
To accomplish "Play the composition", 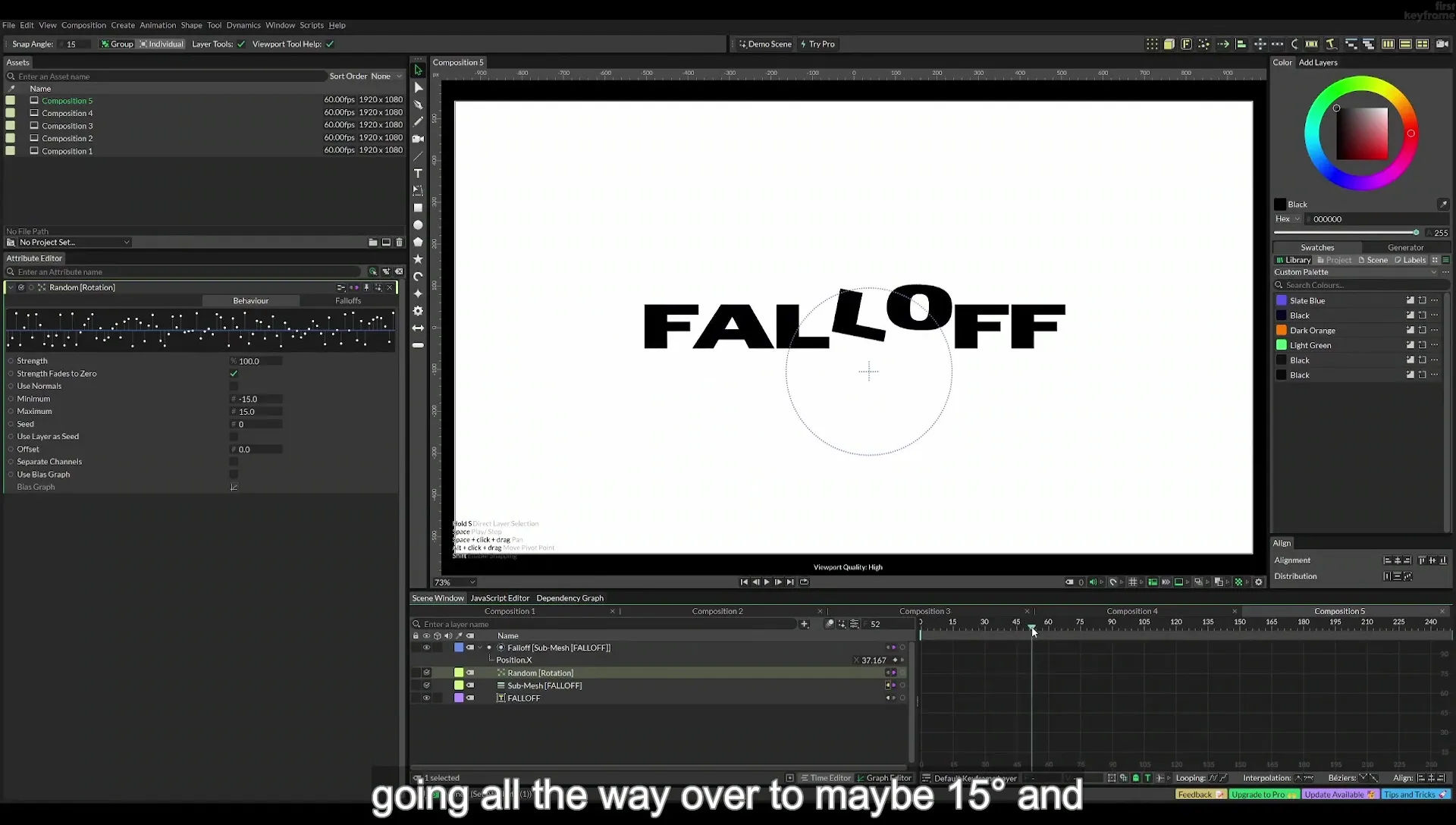I will tap(767, 582).
